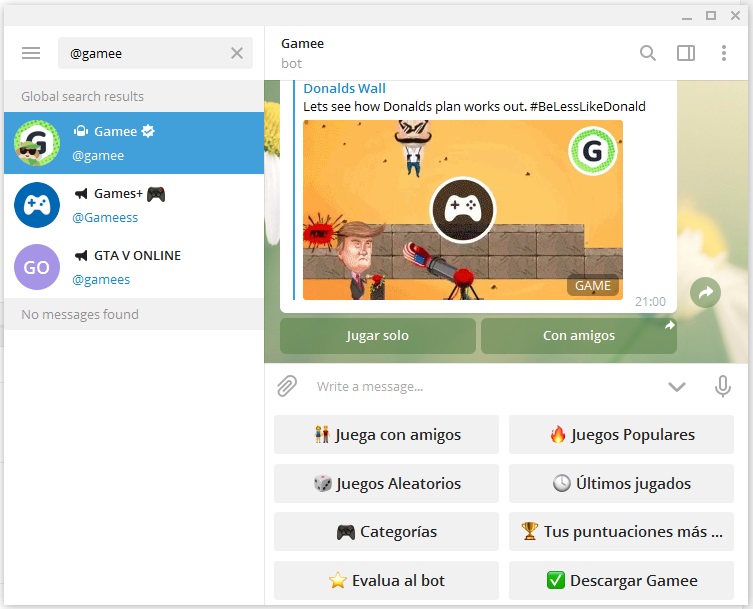753x609 pixels.
Task: Click the Jugar solo button
Action: coord(377,336)
